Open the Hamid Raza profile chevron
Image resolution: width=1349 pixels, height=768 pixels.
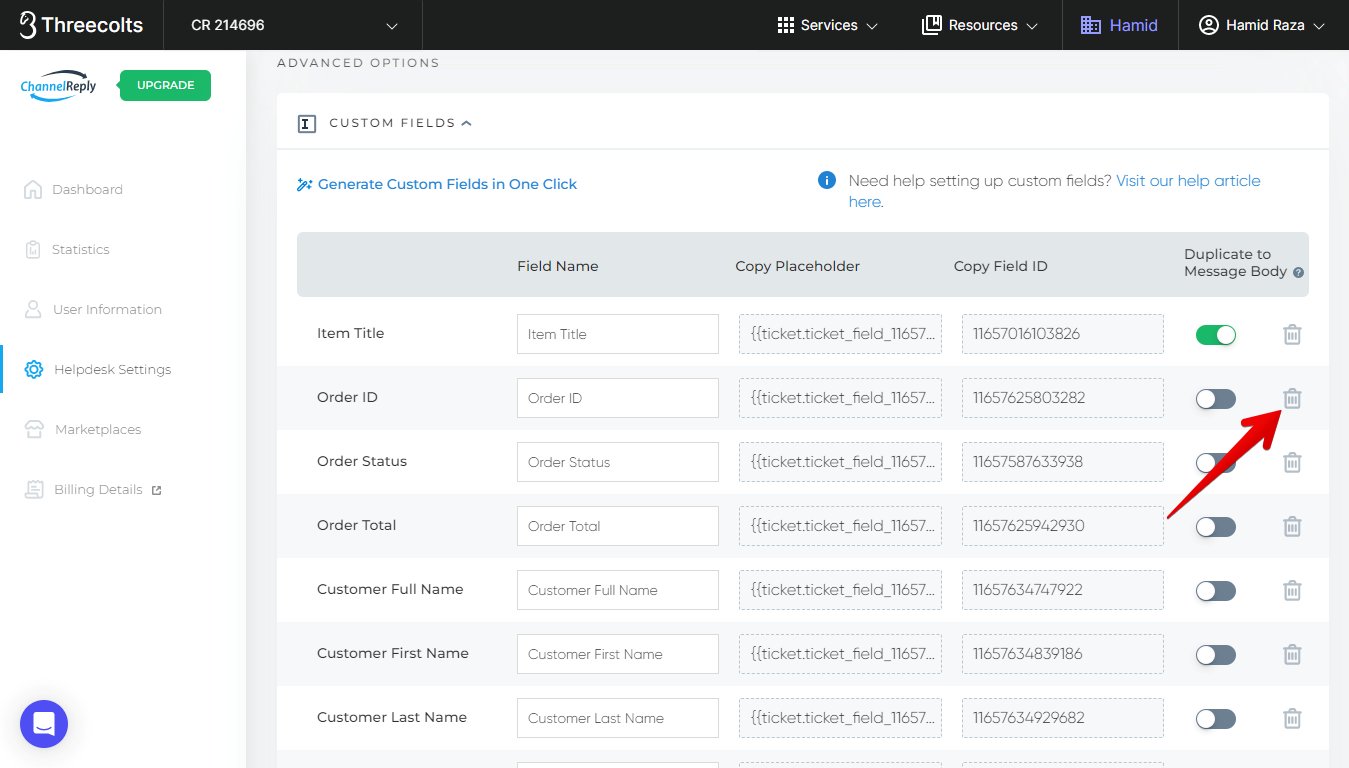1319,26
